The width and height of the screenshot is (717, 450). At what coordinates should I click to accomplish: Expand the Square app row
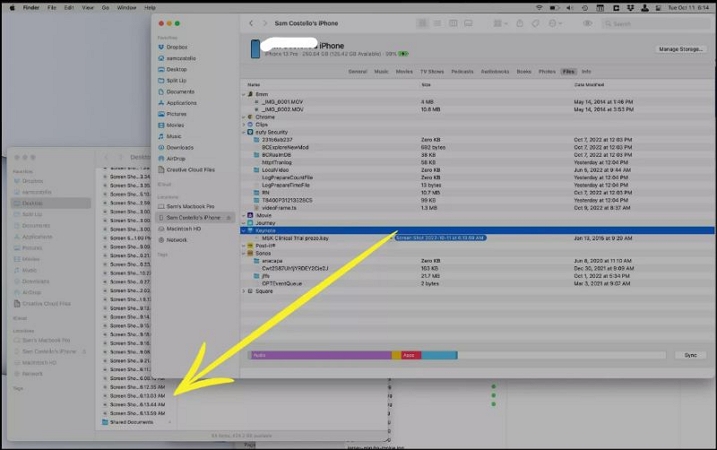click(x=244, y=291)
